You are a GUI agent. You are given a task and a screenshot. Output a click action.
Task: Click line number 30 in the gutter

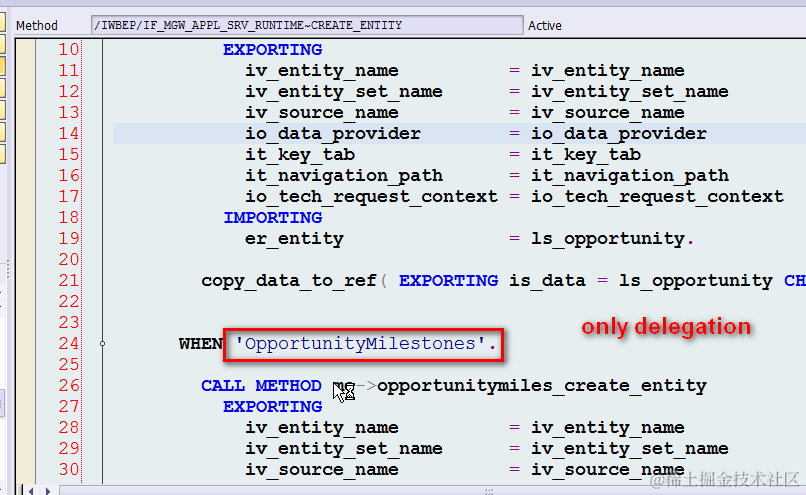[x=68, y=469]
